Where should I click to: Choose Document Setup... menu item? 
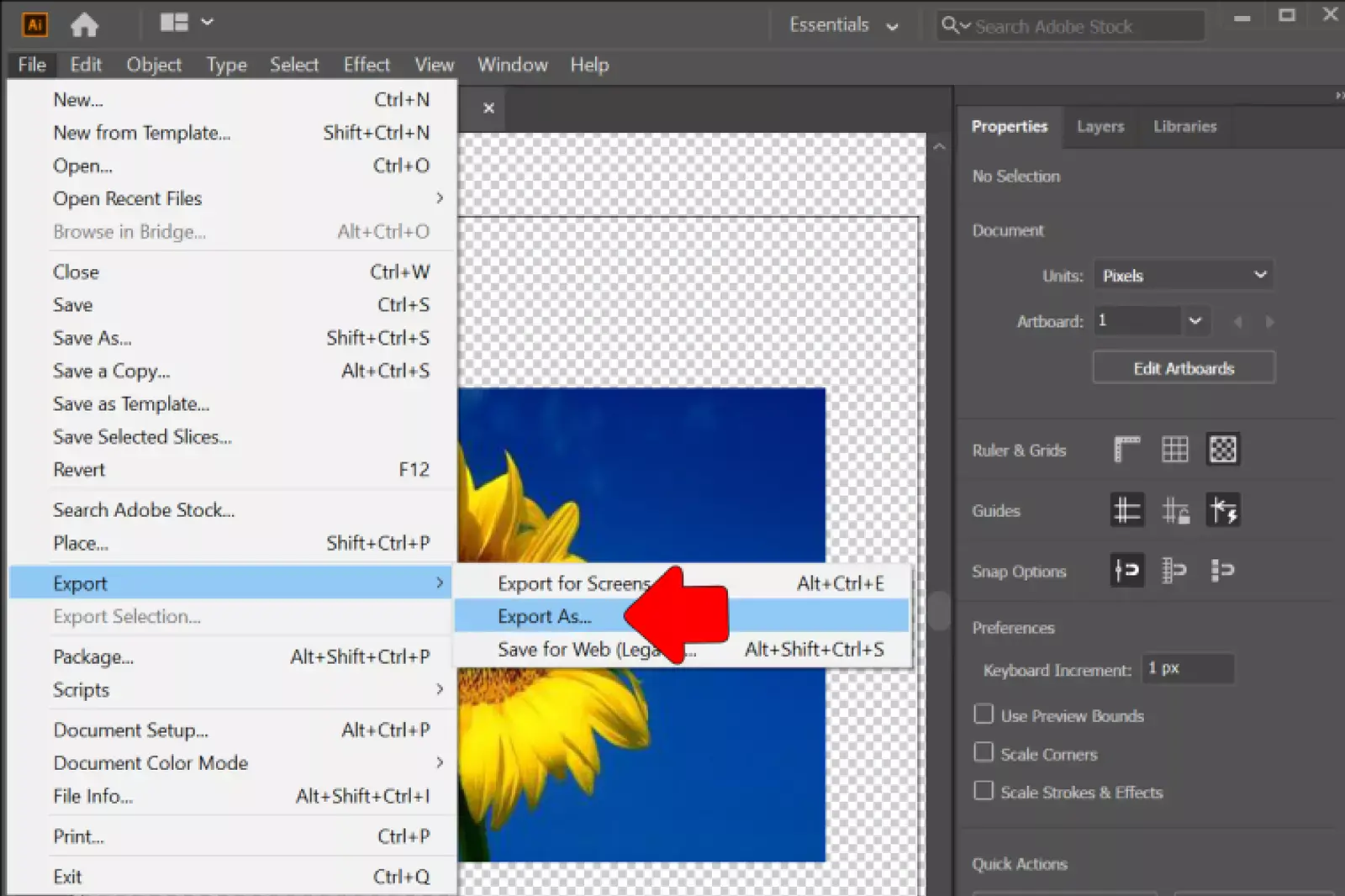[x=232, y=730]
